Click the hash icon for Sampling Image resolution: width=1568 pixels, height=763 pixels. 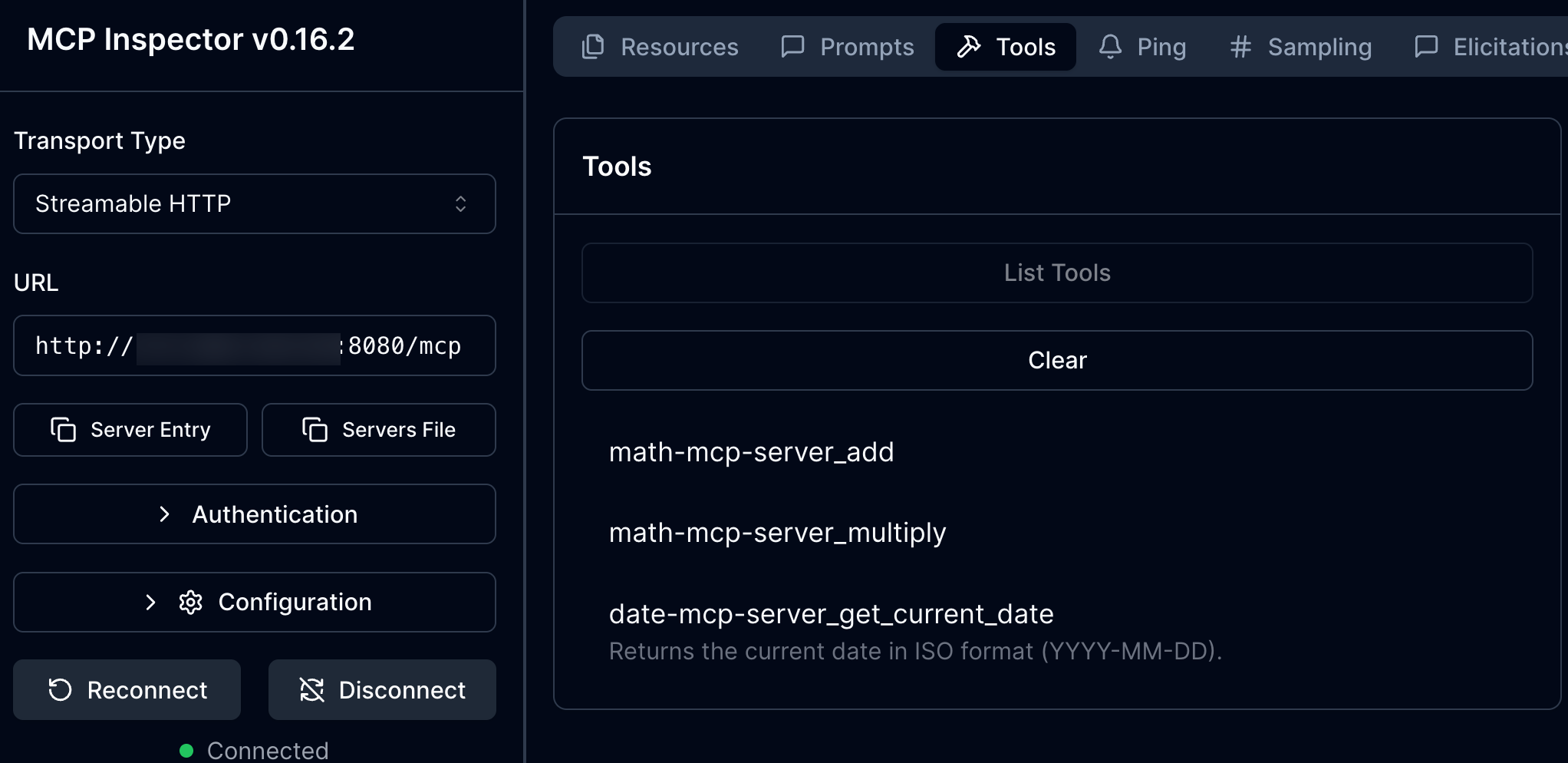(x=1240, y=47)
